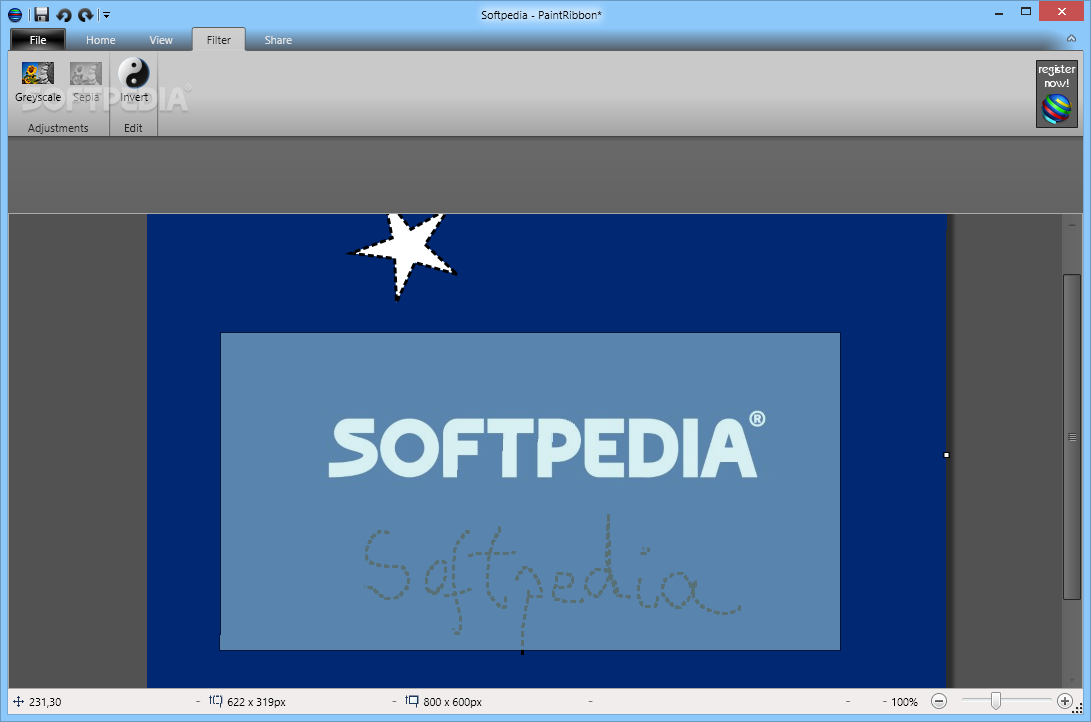Click the 100% zoom level text
The width and height of the screenshot is (1091, 722).
coord(905,702)
